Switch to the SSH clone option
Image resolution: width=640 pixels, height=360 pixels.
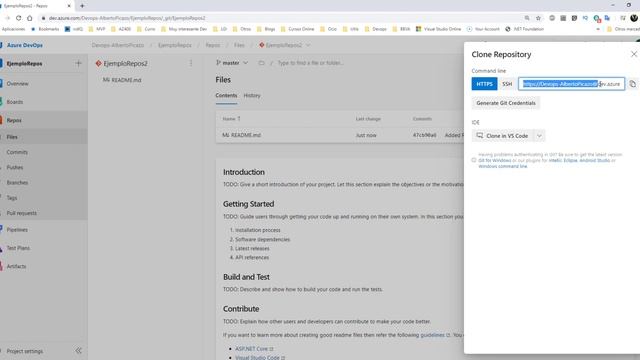tap(507, 84)
